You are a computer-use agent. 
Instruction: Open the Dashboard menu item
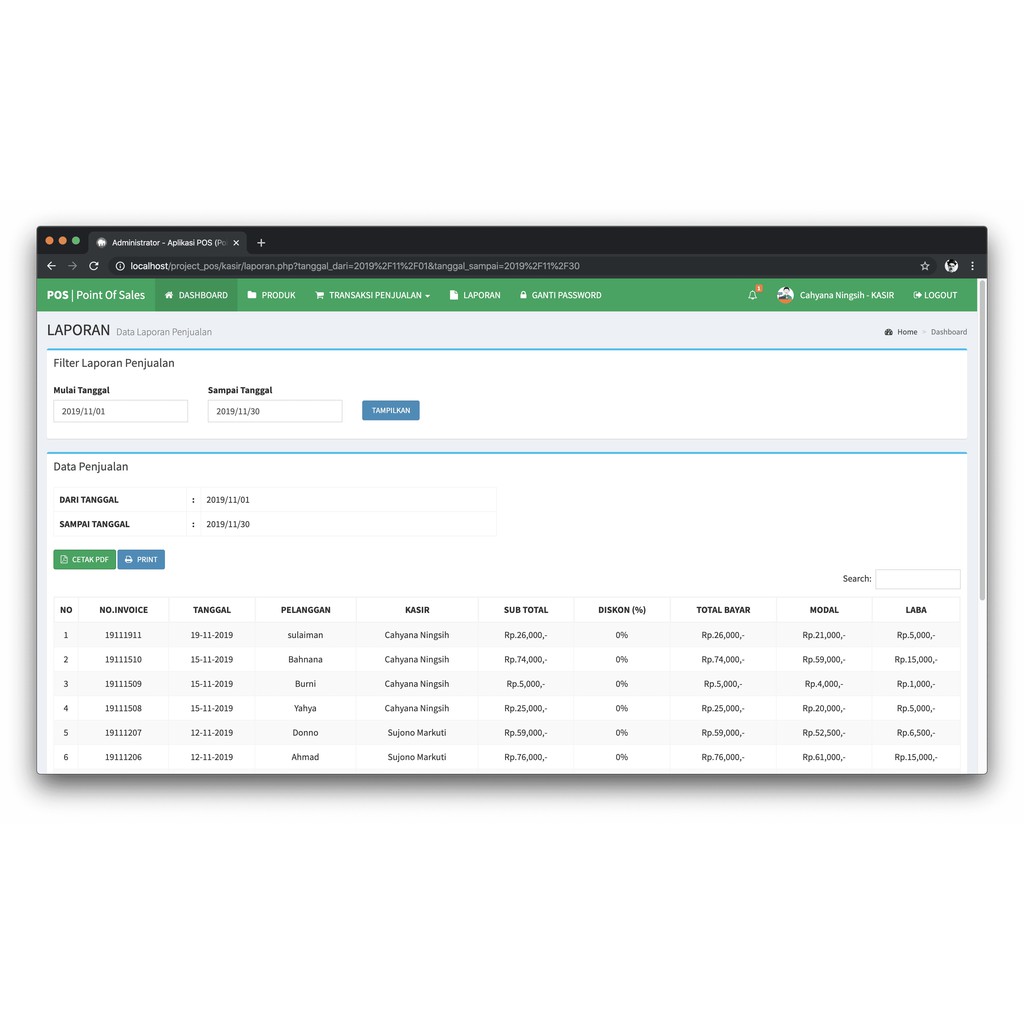pyautogui.click(x=196, y=295)
